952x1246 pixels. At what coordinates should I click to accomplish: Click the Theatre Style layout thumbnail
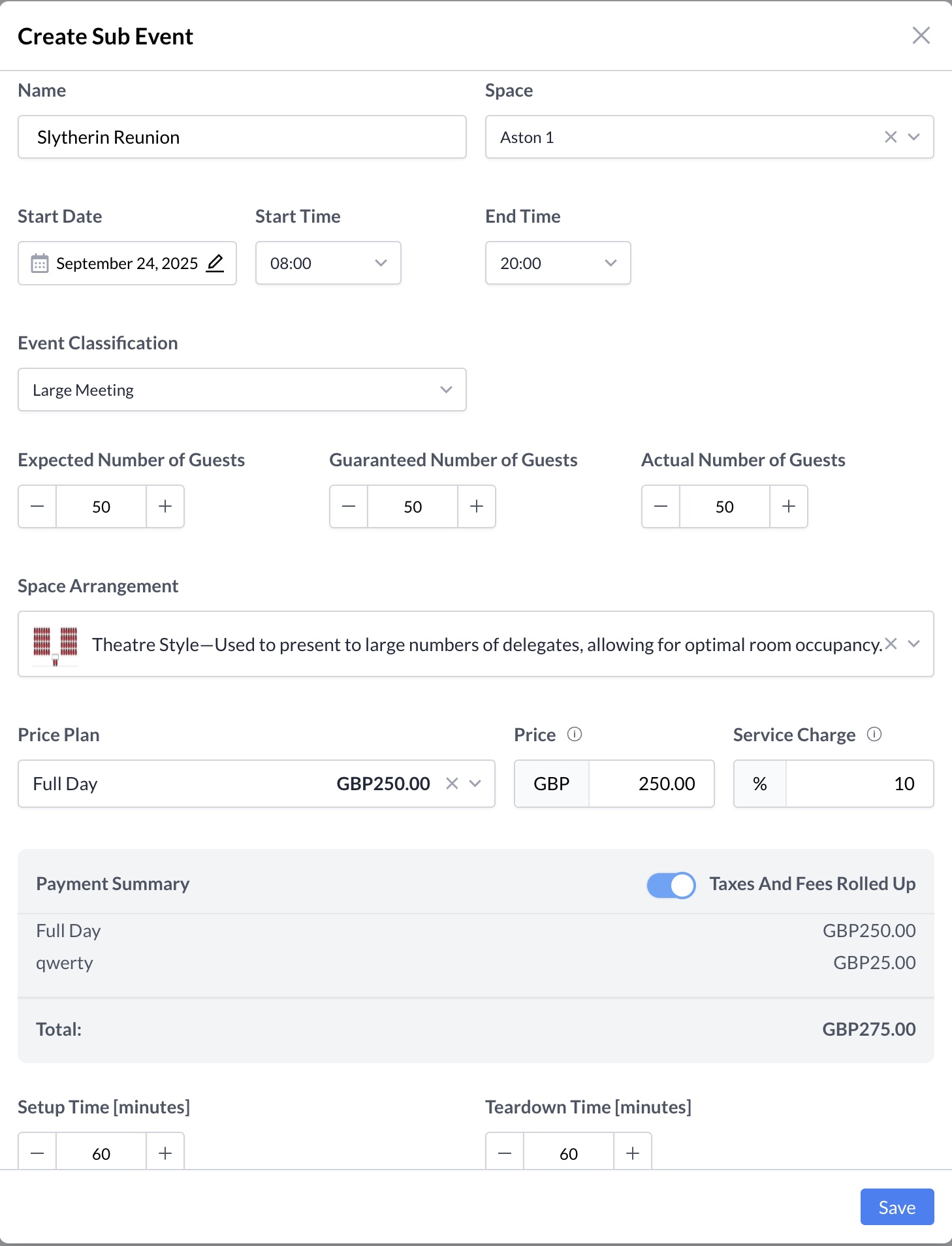(x=56, y=645)
